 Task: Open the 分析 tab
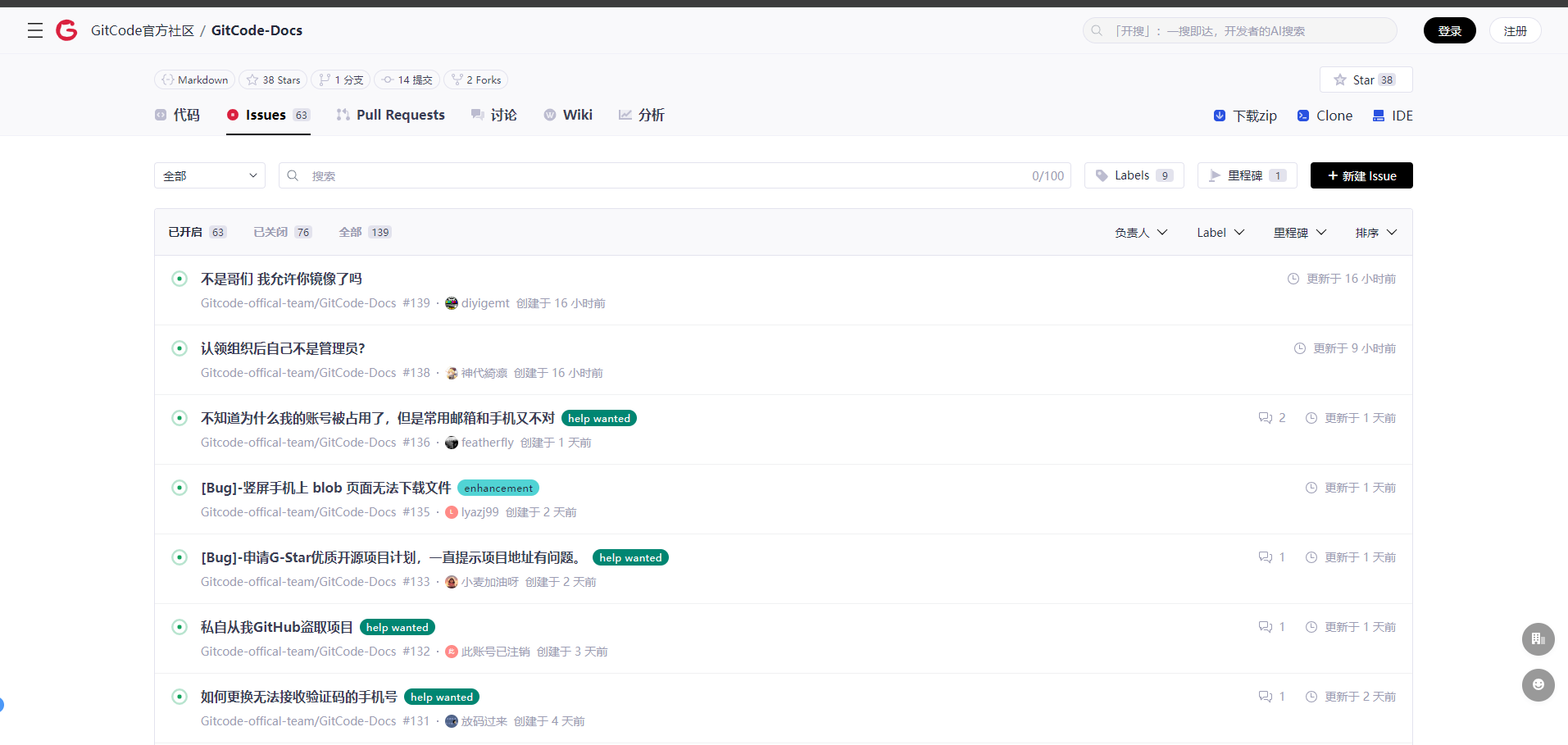point(642,115)
